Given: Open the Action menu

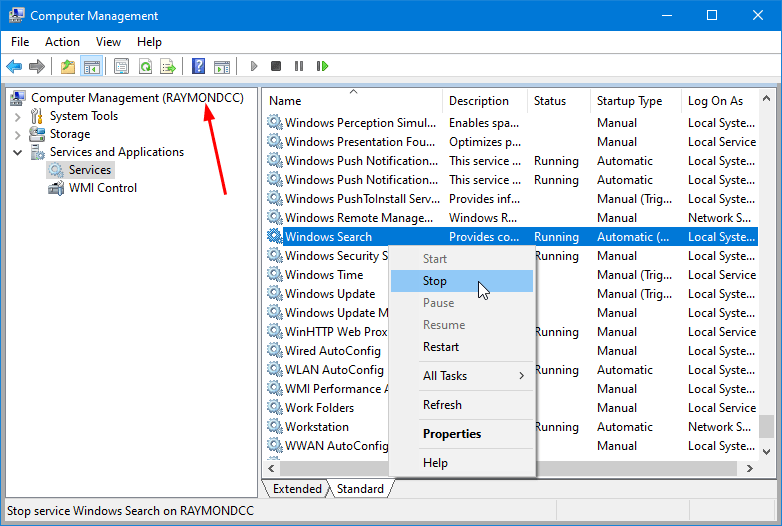Looking at the screenshot, I should tap(62, 42).
